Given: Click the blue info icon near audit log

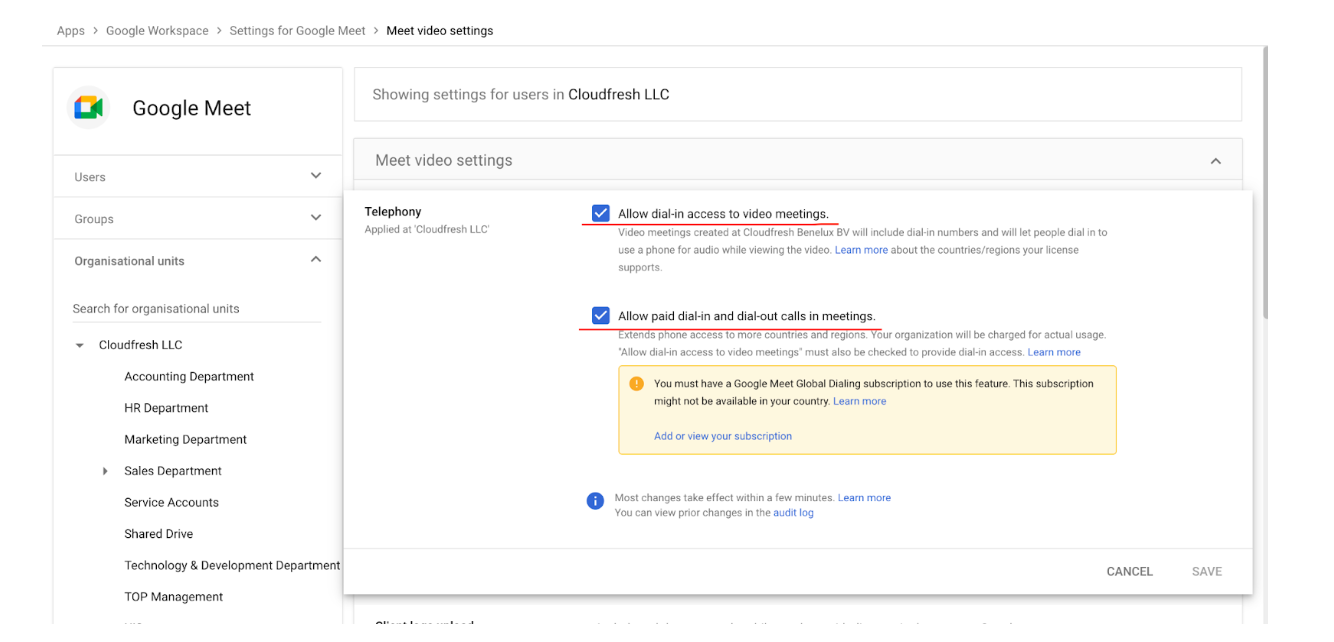Looking at the screenshot, I should (x=595, y=501).
